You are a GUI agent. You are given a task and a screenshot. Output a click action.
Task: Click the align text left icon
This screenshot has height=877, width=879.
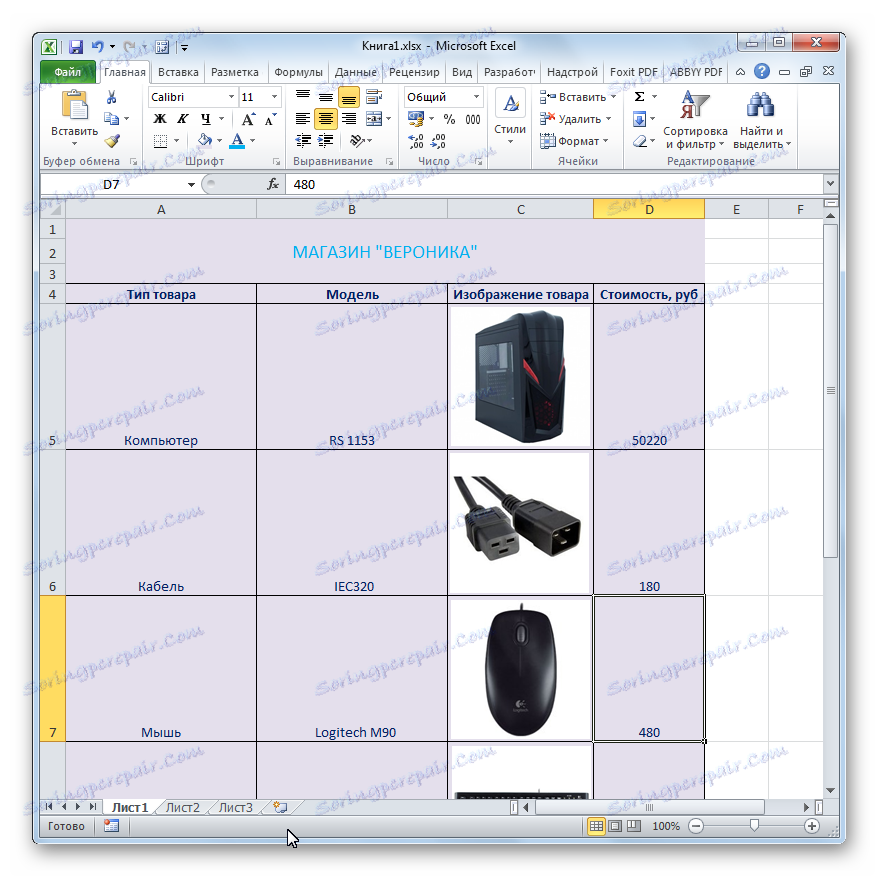(x=303, y=119)
